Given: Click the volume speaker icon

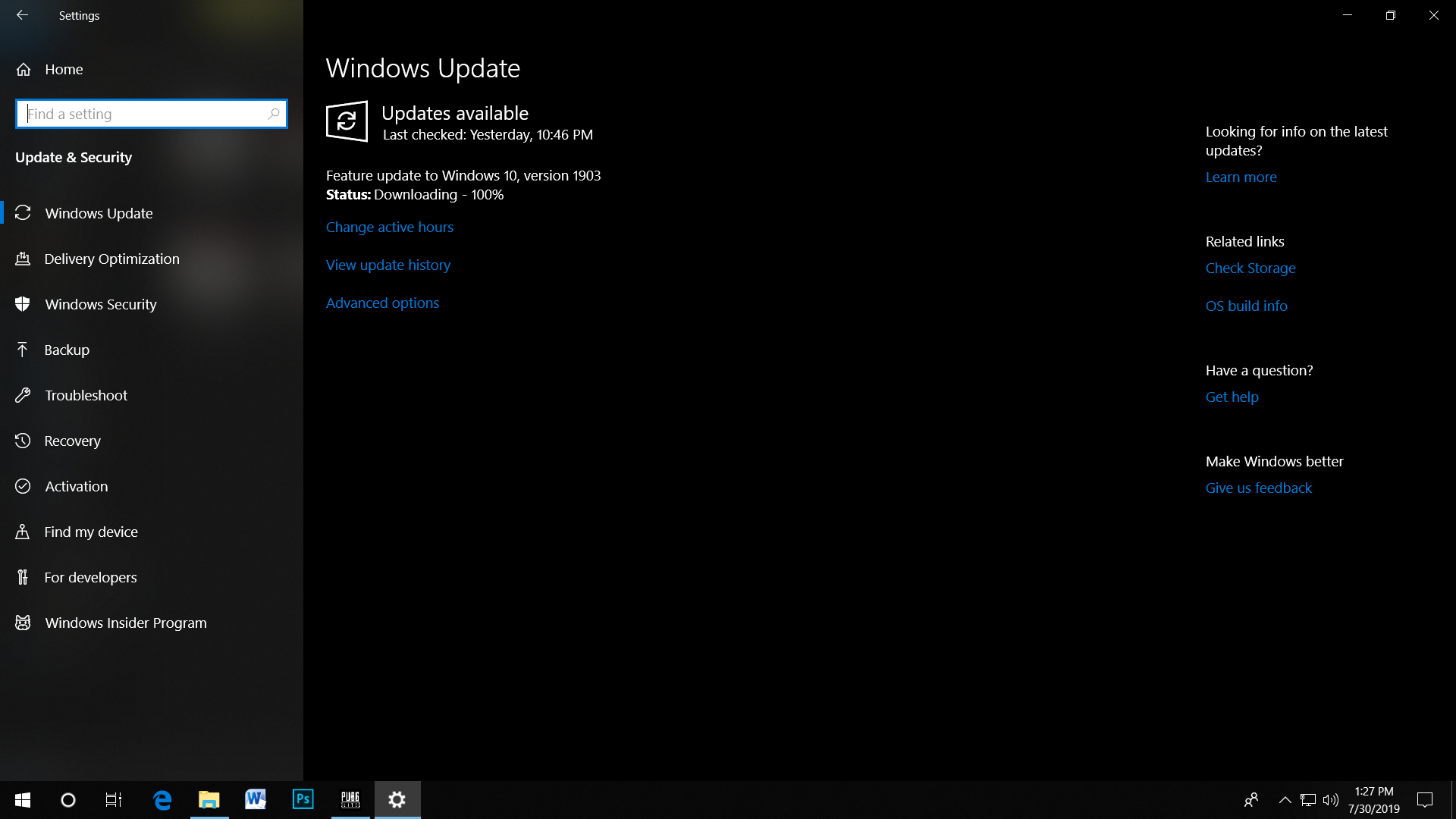Looking at the screenshot, I should coord(1330,800).
